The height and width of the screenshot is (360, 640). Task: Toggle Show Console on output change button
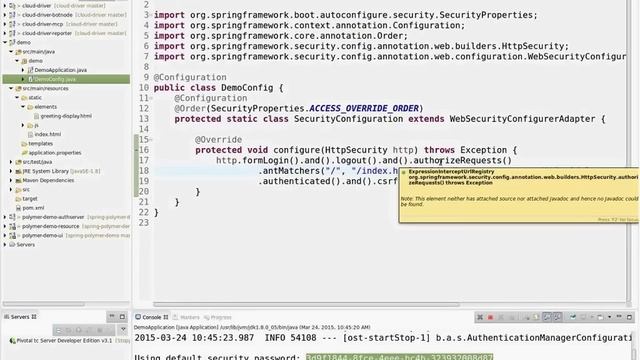pos(547,317)
